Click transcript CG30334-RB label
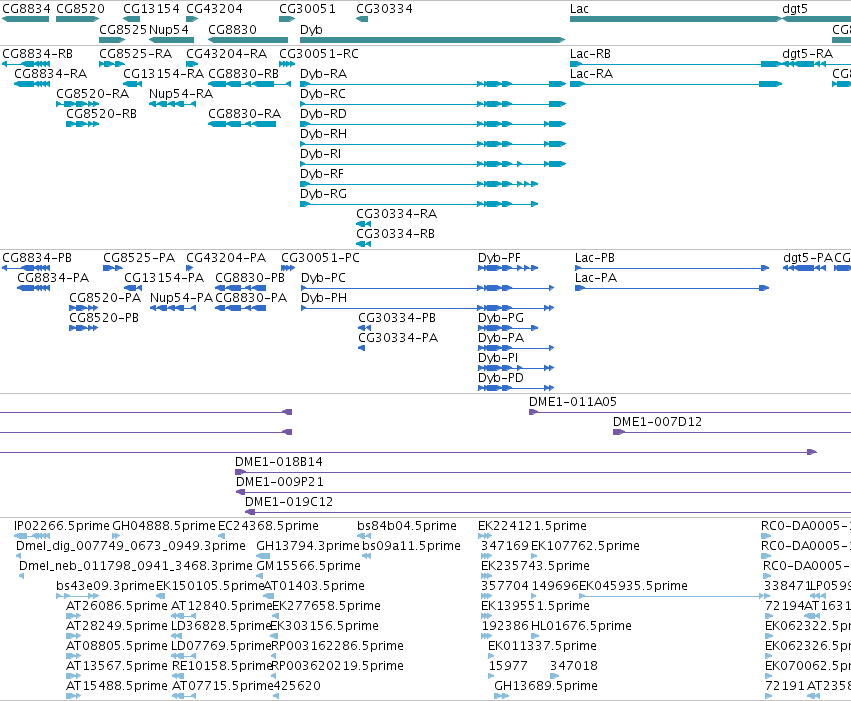 point(396,234)
